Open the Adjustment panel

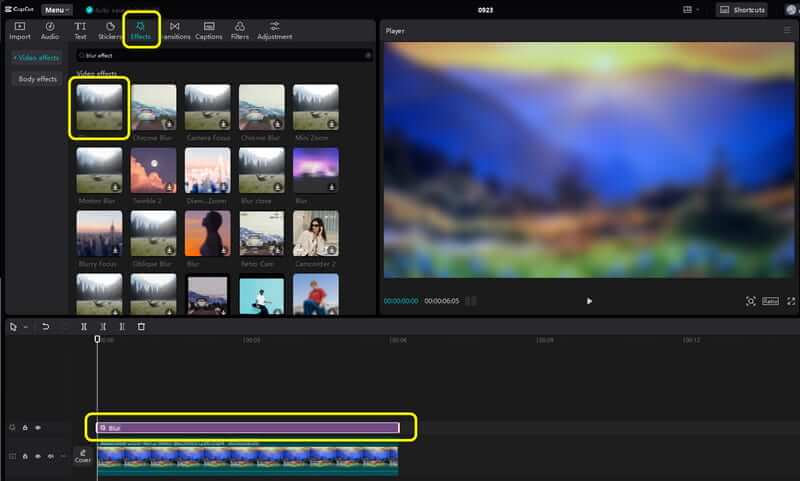274,30
